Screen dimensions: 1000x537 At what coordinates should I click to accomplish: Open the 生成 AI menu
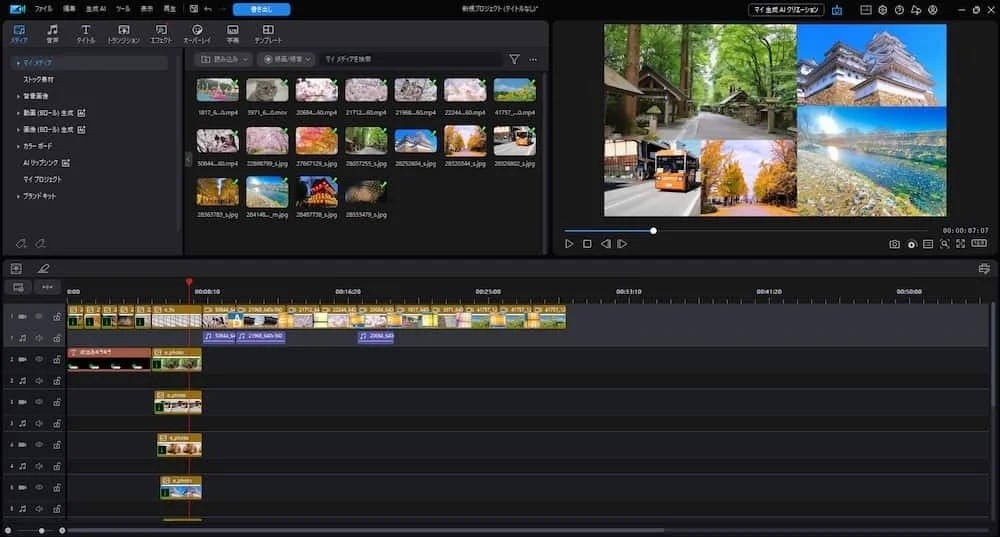(x=96, y=9)
